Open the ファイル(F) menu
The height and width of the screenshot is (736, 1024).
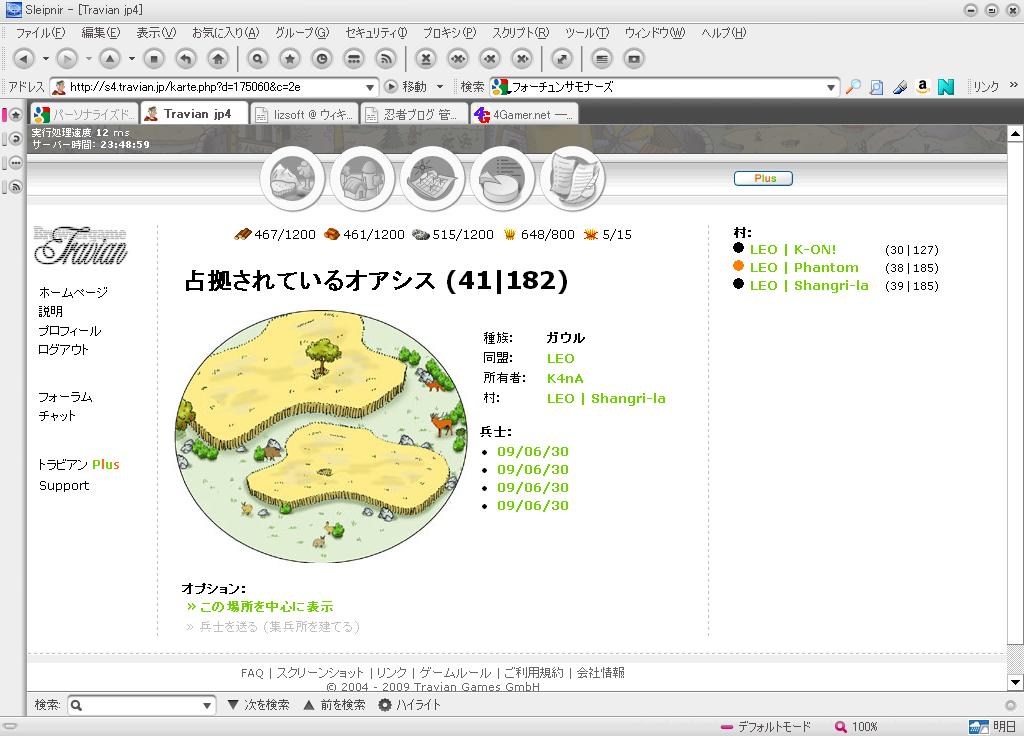click(40, 33)
